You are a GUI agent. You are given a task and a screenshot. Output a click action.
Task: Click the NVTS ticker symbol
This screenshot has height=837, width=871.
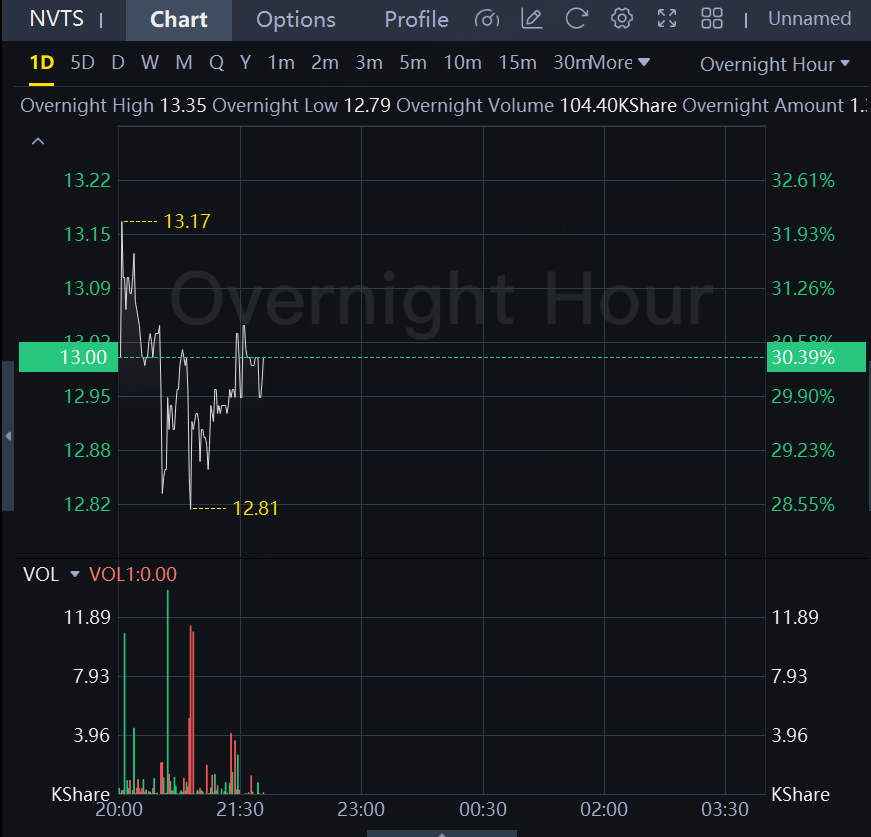pyautogui.click(x=57, y=19)
